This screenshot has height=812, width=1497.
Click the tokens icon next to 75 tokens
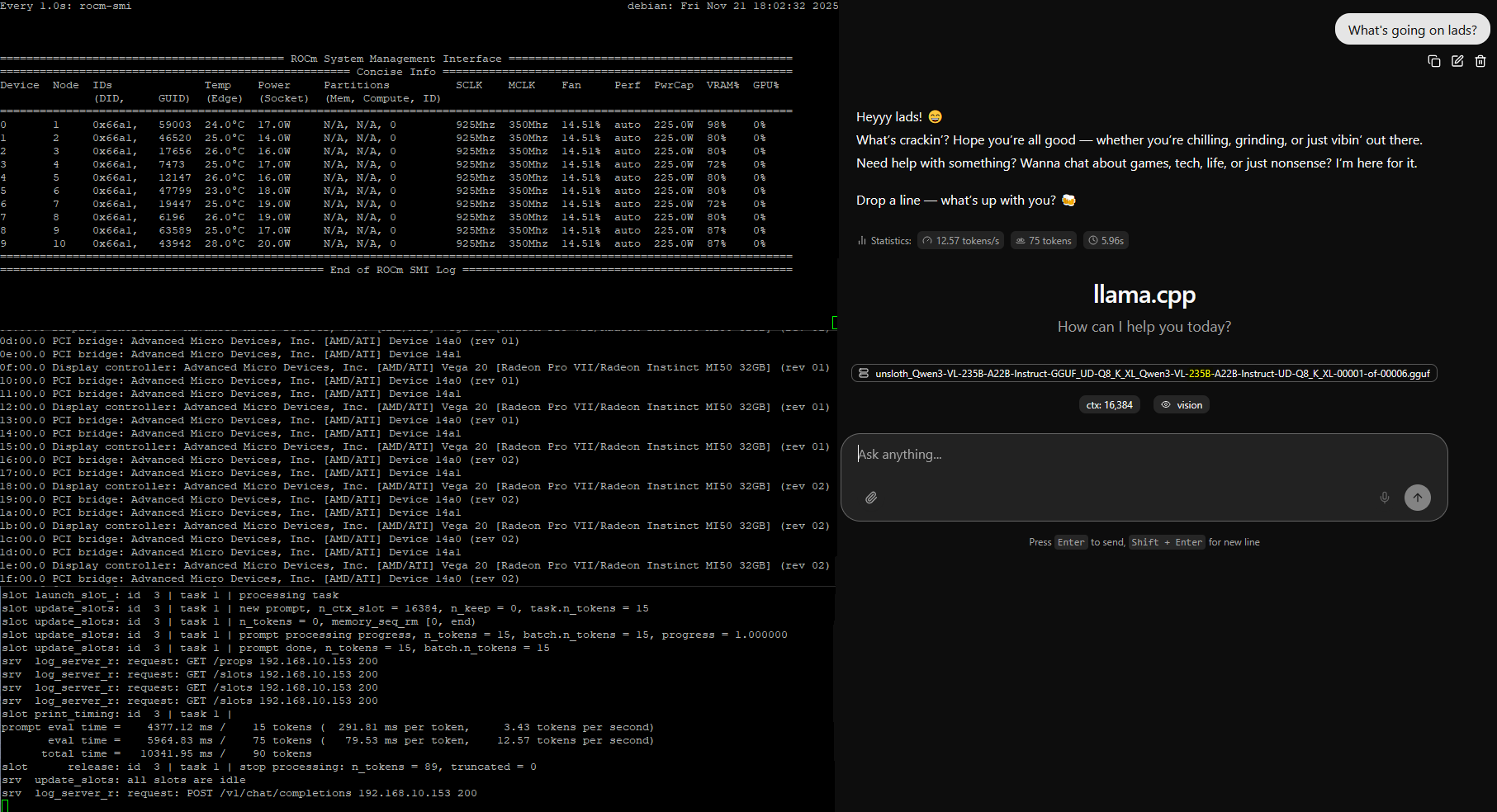pos(1021,241)
